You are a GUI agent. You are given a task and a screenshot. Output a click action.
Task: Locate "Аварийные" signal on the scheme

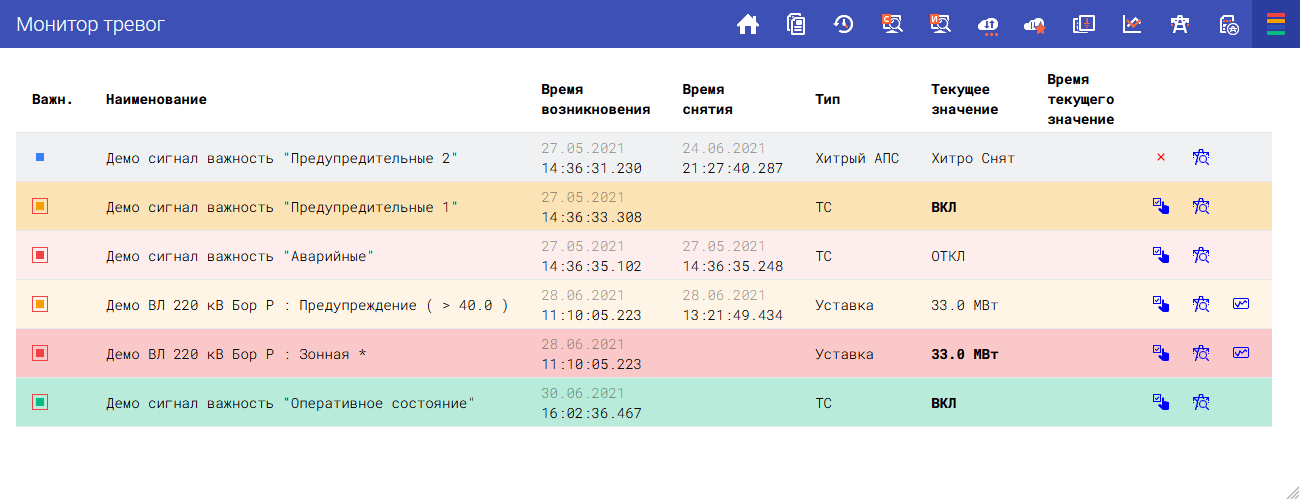pos(1201,256)
